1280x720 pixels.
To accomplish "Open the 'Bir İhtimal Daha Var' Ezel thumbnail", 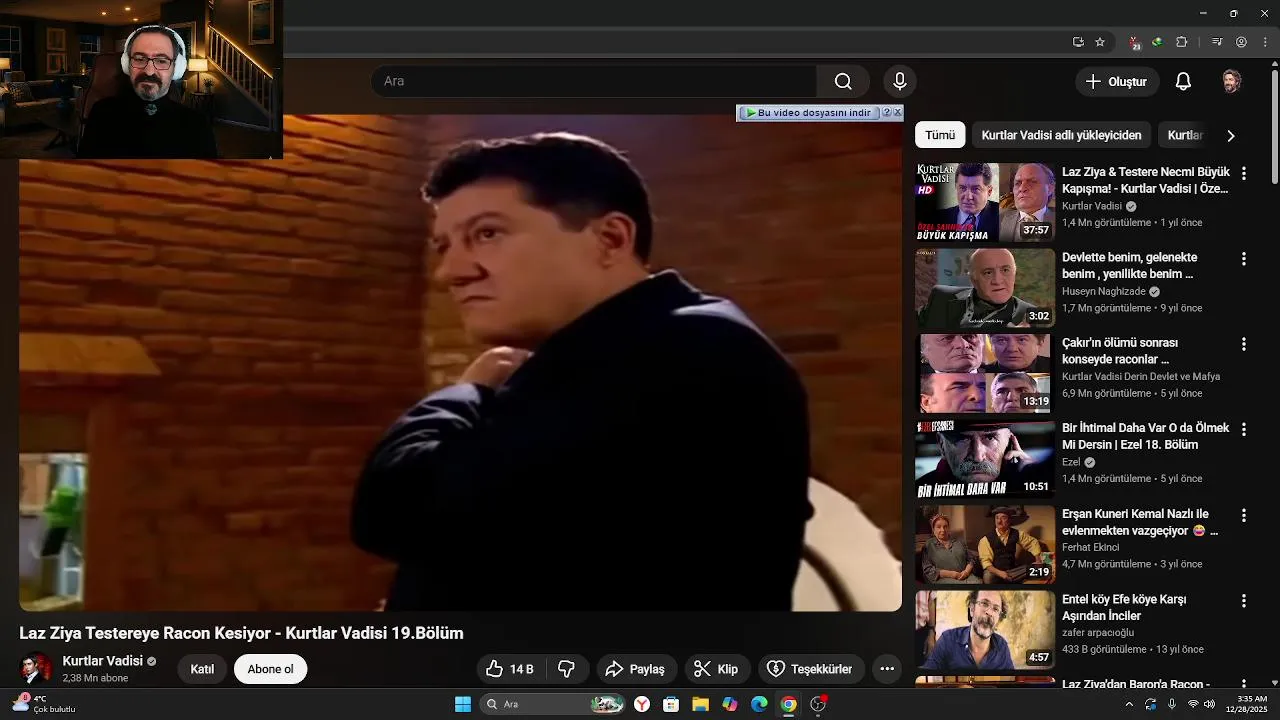I will pos(985,459).
